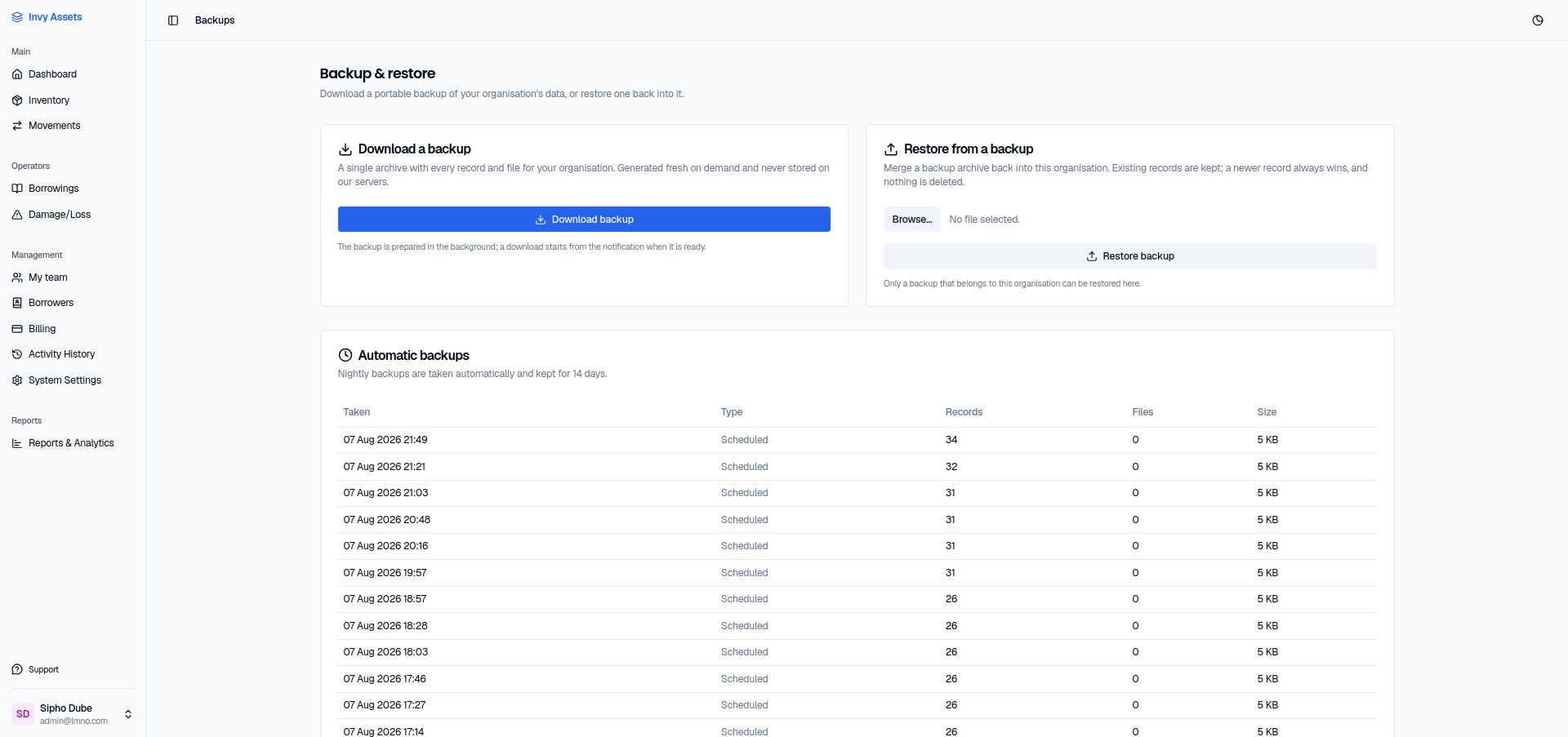1568x737 pixels.
Task: Click the Reports & Analytics chart icon
Action: pyautogui.click(x=17, y=443)
